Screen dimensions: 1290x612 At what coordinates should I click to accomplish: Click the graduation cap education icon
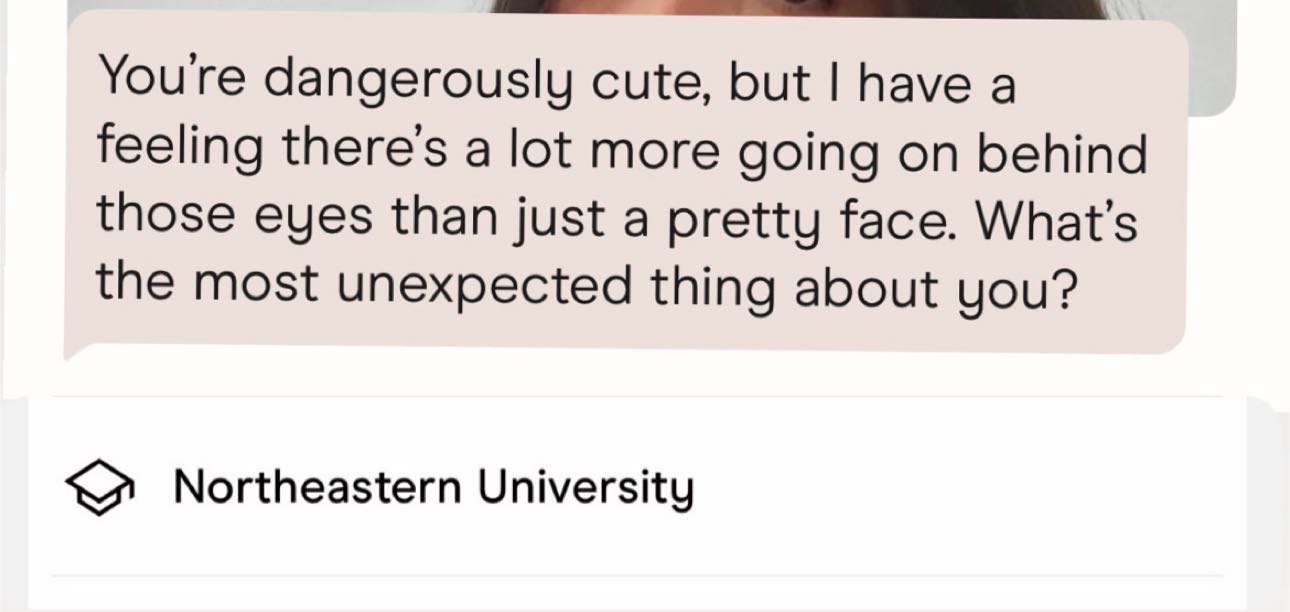99,489
